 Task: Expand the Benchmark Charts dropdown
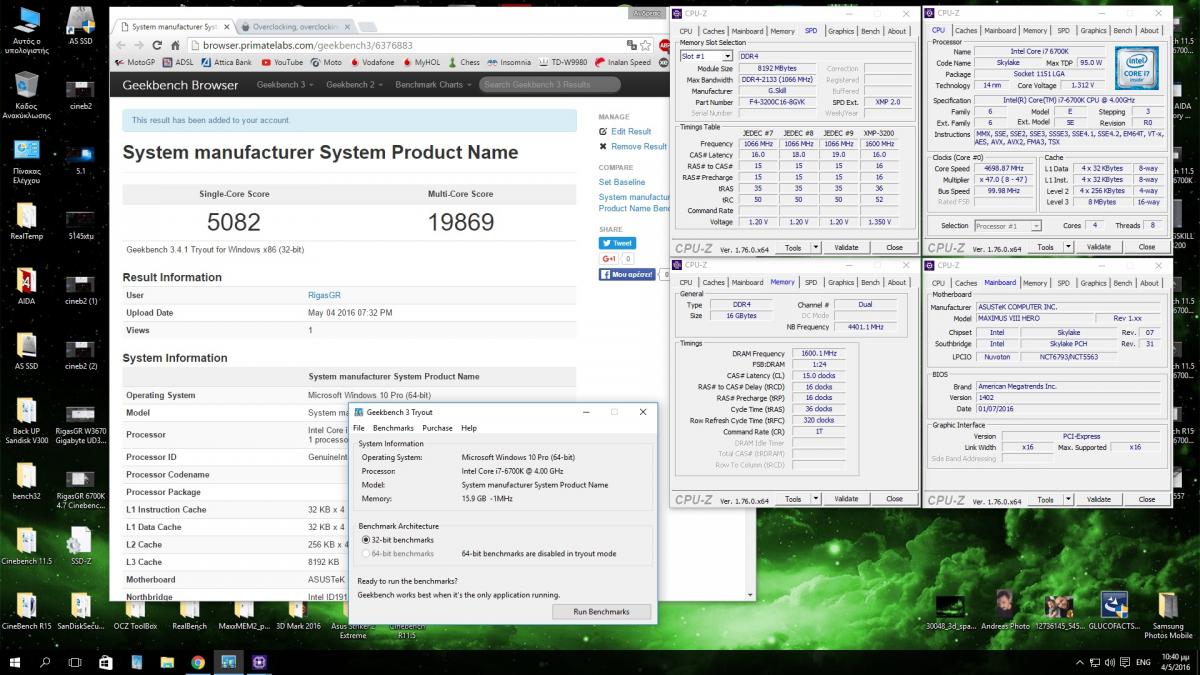point(432,85)
